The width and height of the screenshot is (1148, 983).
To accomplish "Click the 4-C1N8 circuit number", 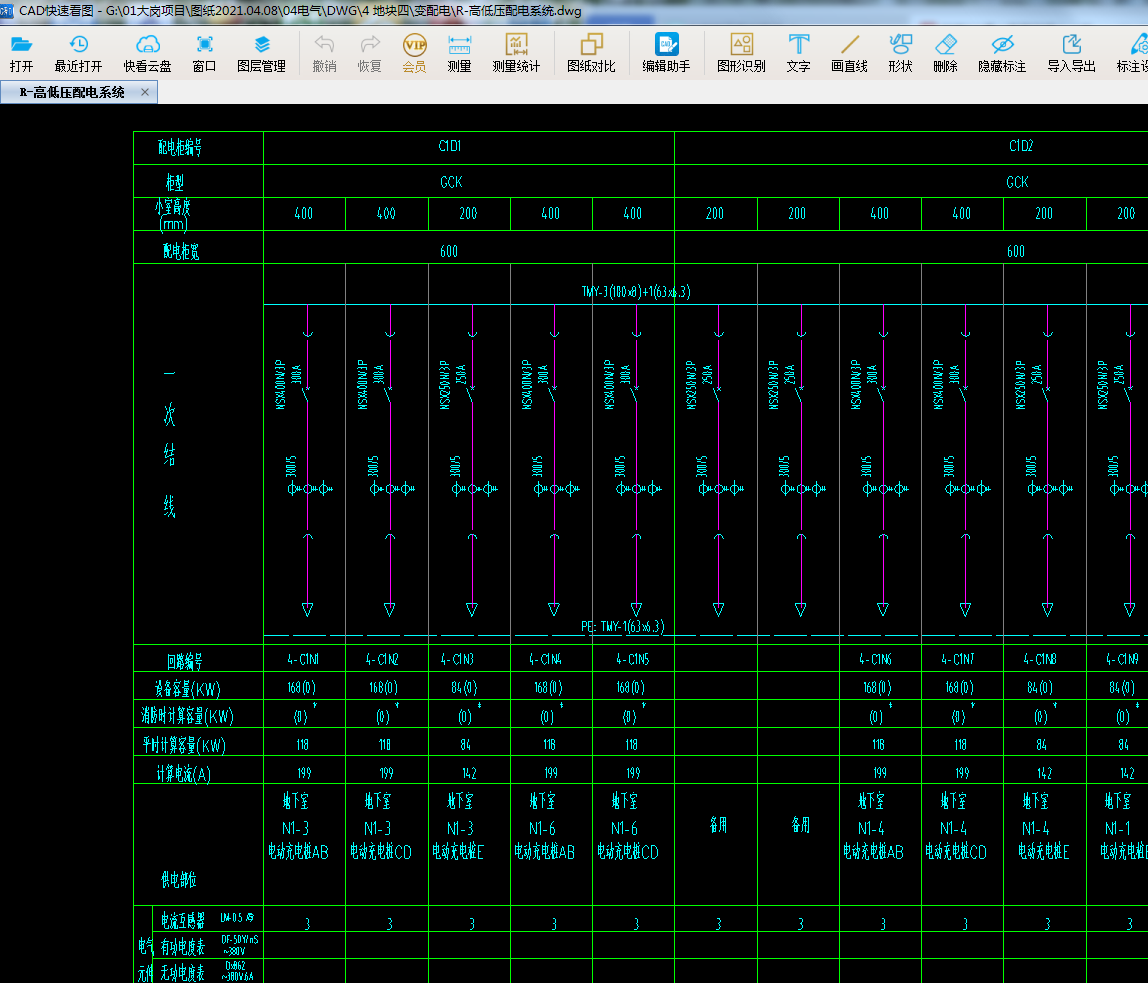I will [x=1040, y=659].
